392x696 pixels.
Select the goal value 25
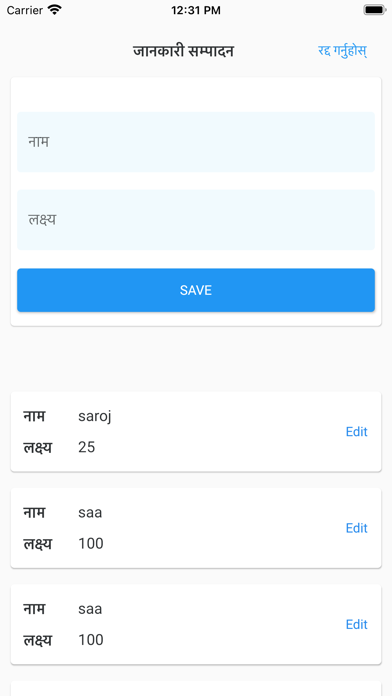click(x=87, y=447)
